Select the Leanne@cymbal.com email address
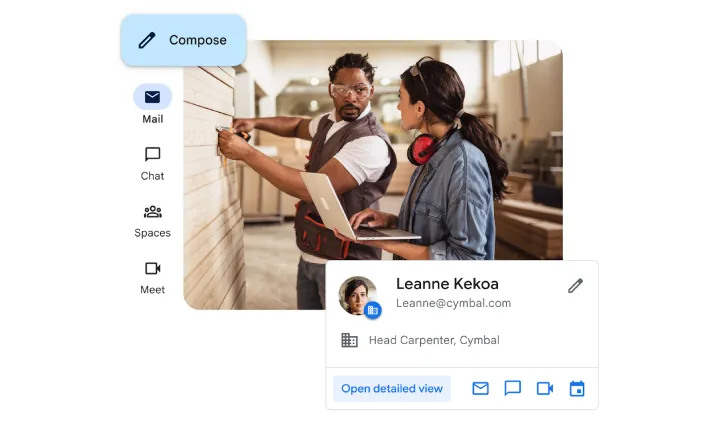Screen dimensions: 720x438 point(453,303)
